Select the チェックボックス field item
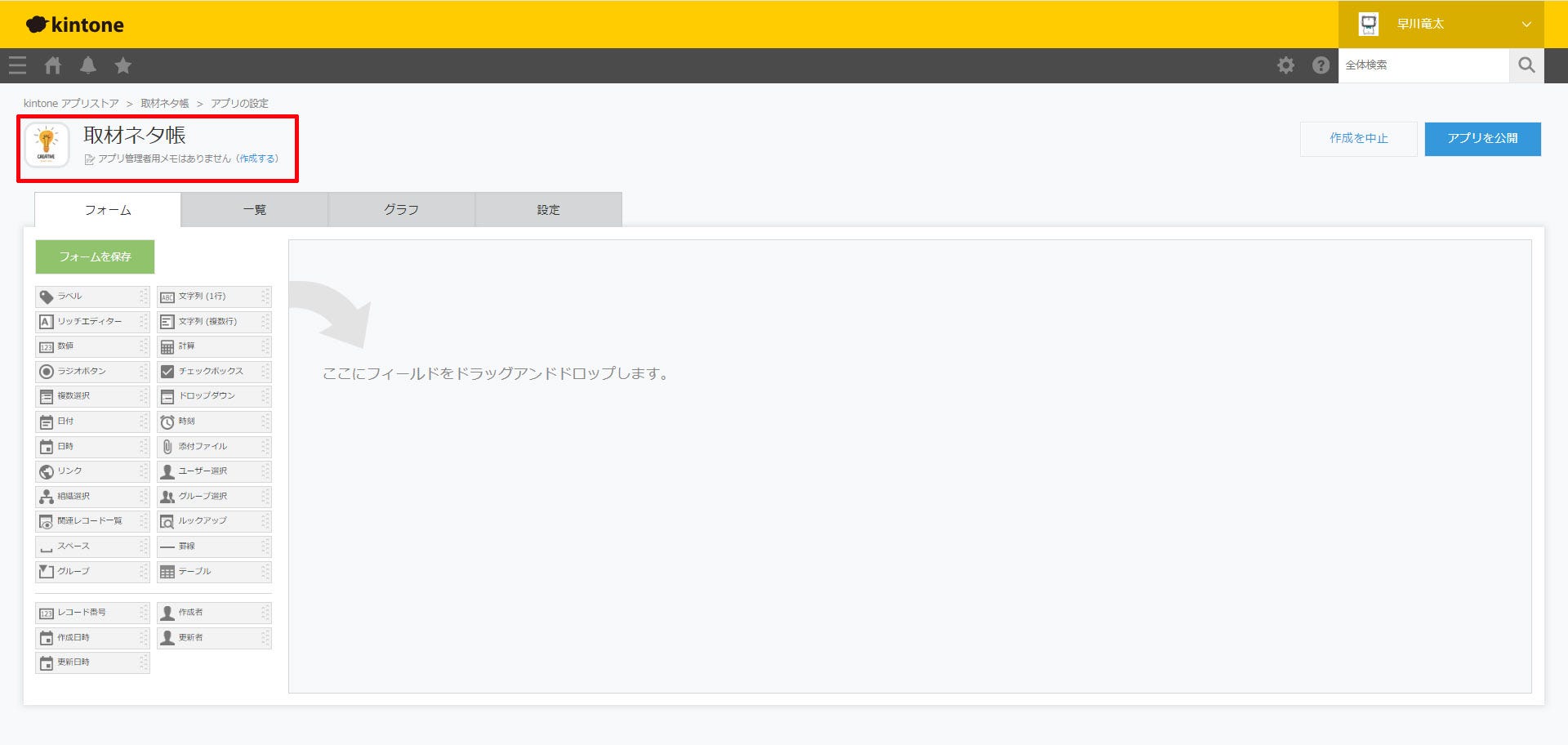Viewport: 1568px width, 745px height. [x=214, y=372]
